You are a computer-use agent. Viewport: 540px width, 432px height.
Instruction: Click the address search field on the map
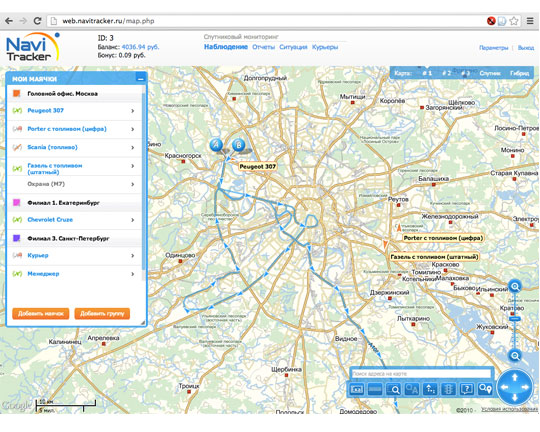click(x=421, y=373)
